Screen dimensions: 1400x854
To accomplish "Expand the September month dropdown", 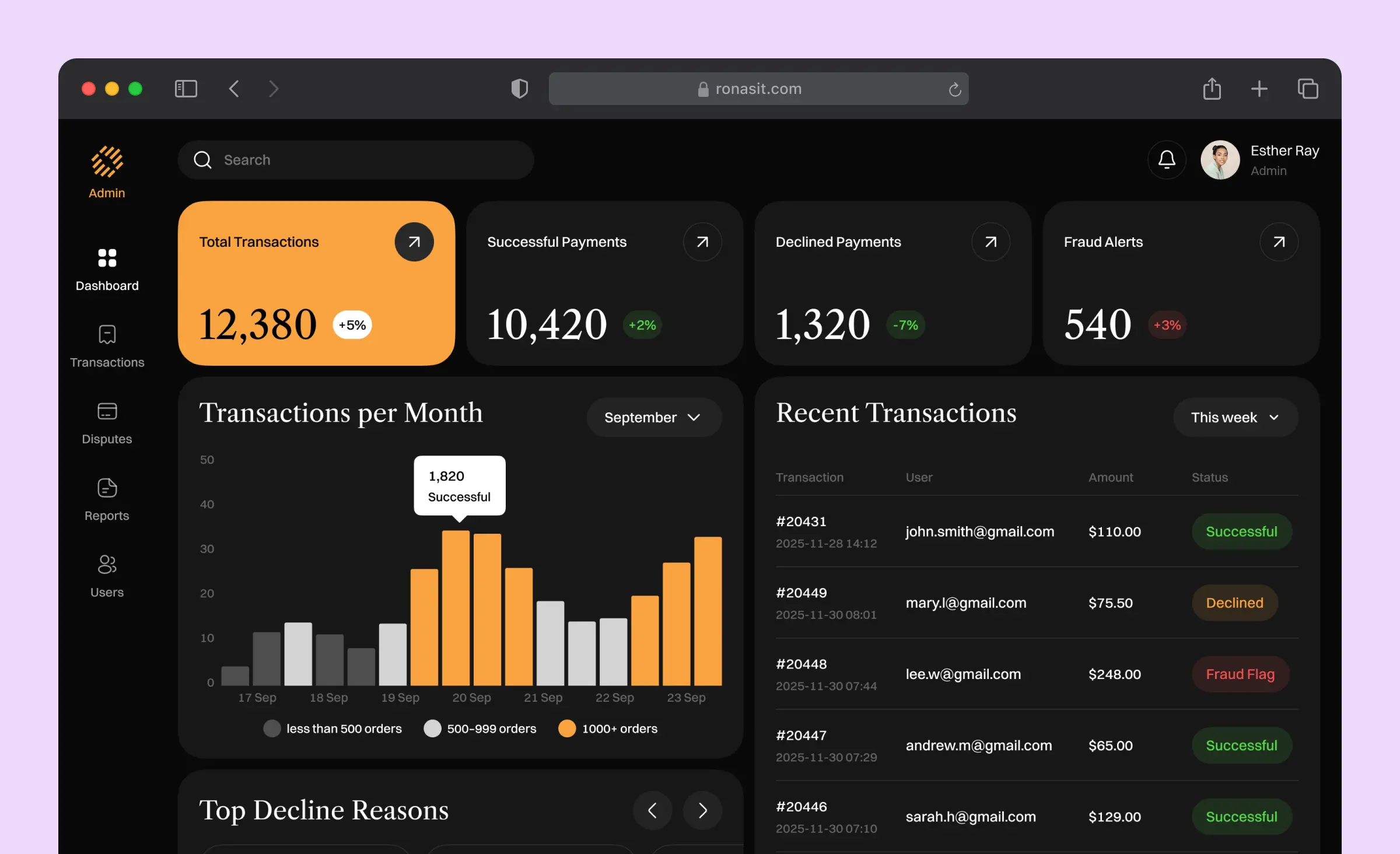I will [x=654, y=418].
